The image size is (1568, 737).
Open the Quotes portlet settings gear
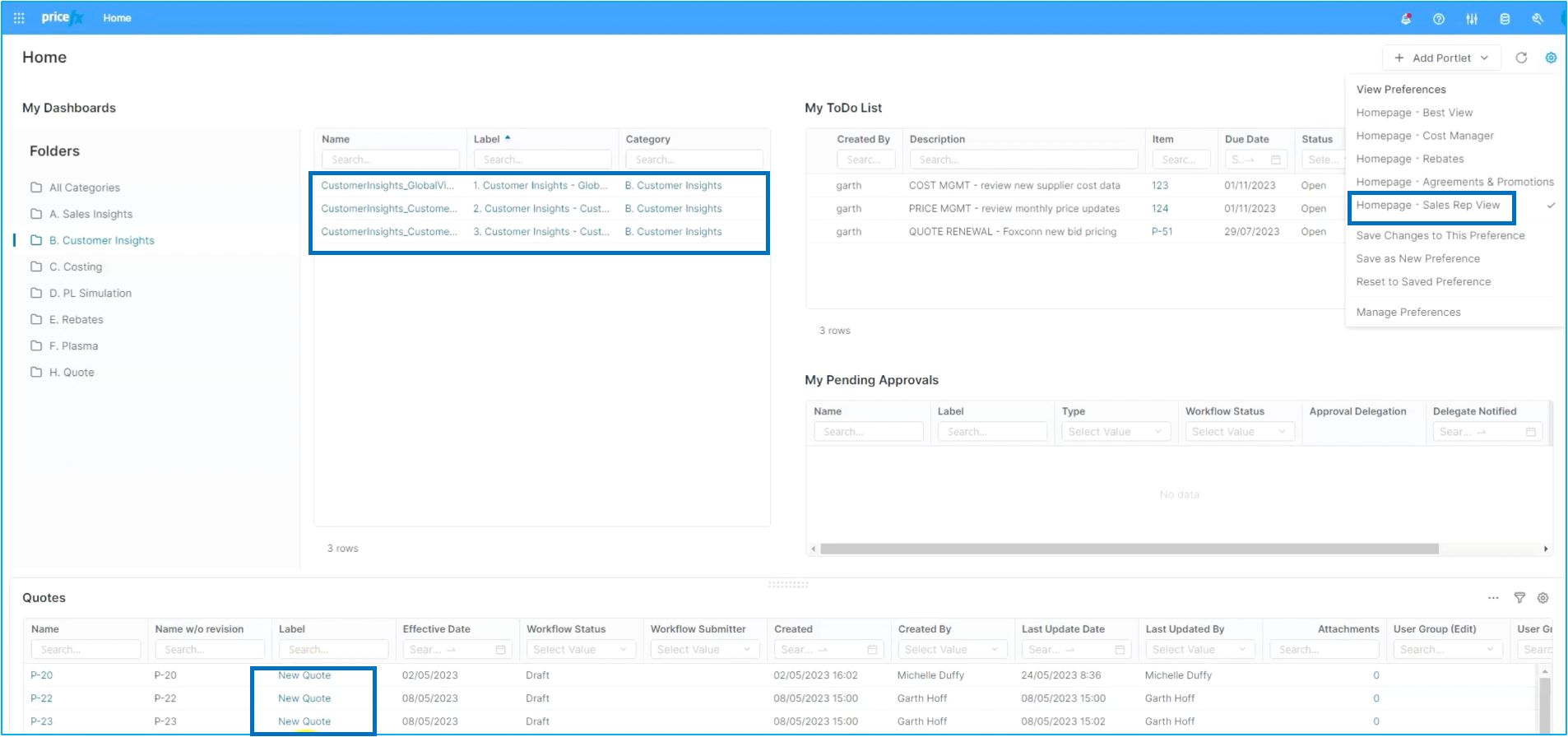(x=1543, y=598)
